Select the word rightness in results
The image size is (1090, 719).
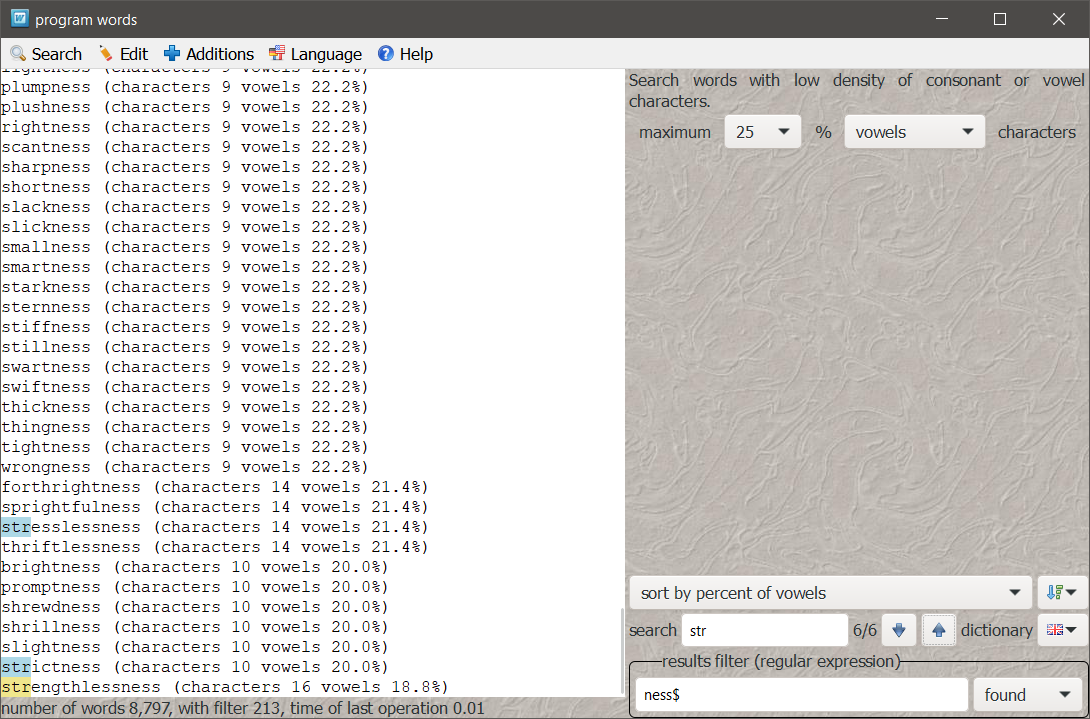[x=46, y=127]
